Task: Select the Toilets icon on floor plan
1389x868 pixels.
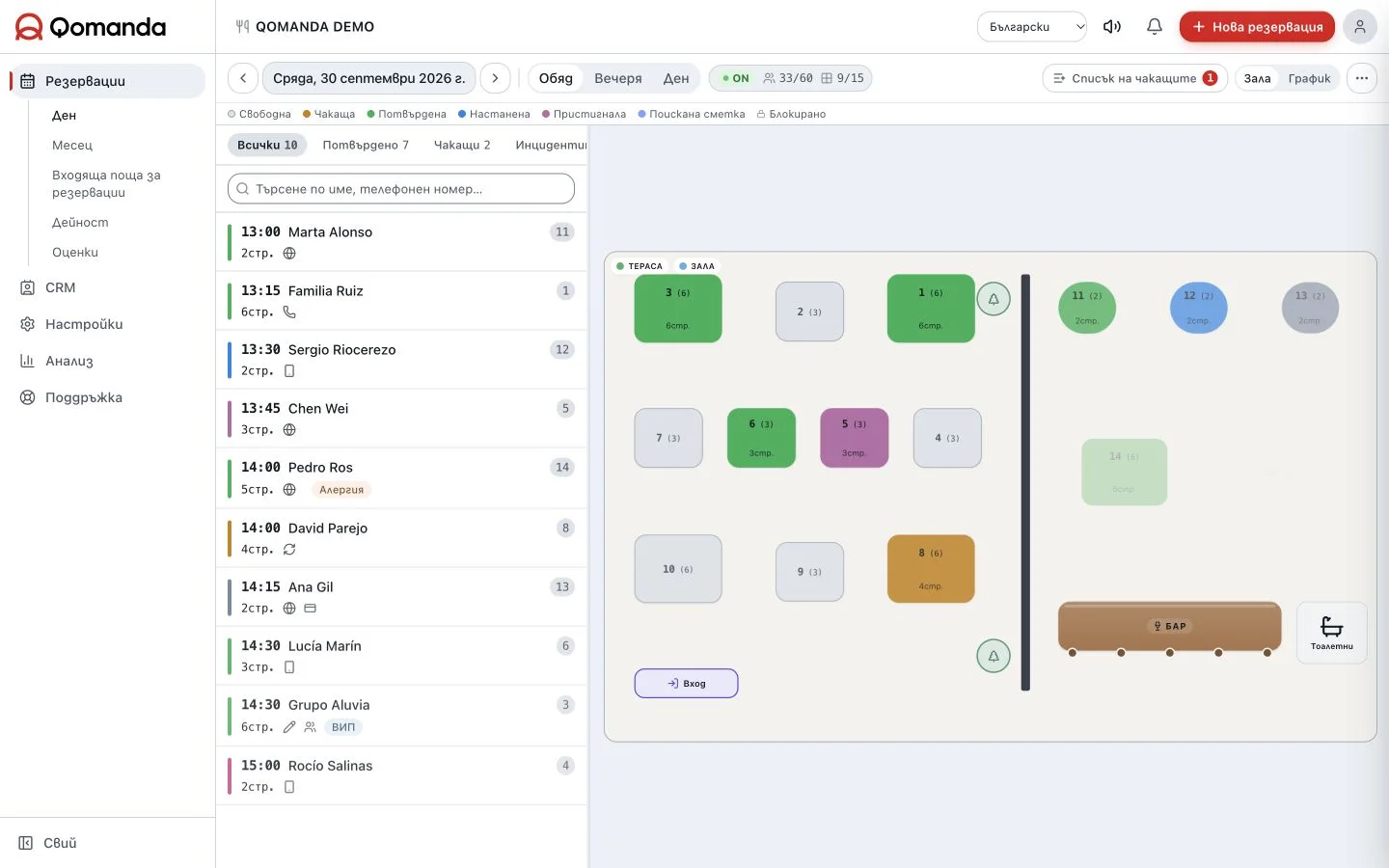Action: coord(1331,633)
